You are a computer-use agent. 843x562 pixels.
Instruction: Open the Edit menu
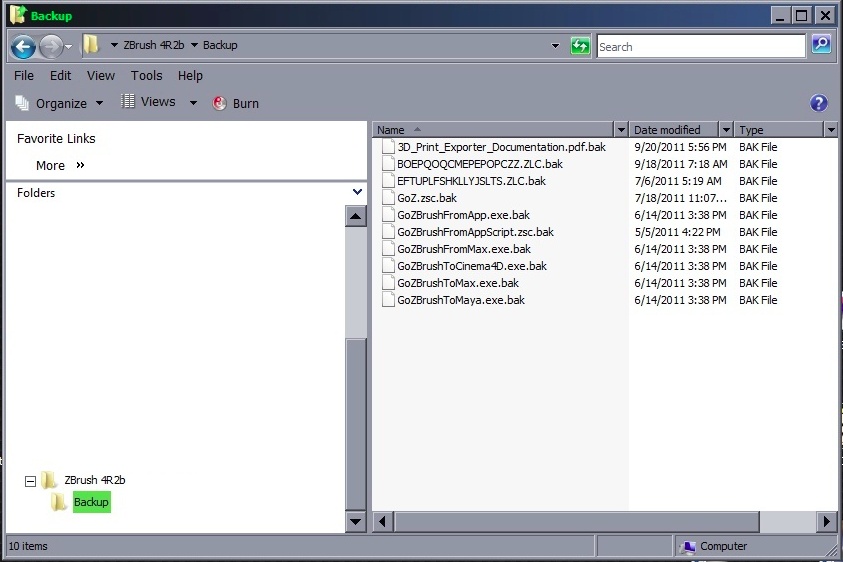click(x=60, y=76)
